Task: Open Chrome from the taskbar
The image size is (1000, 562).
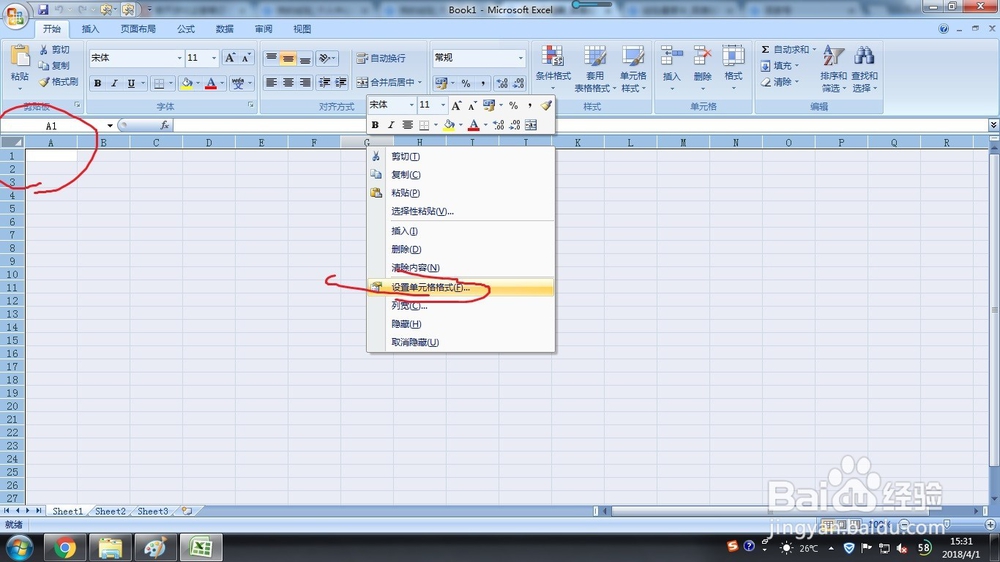Action: point(65,547)
